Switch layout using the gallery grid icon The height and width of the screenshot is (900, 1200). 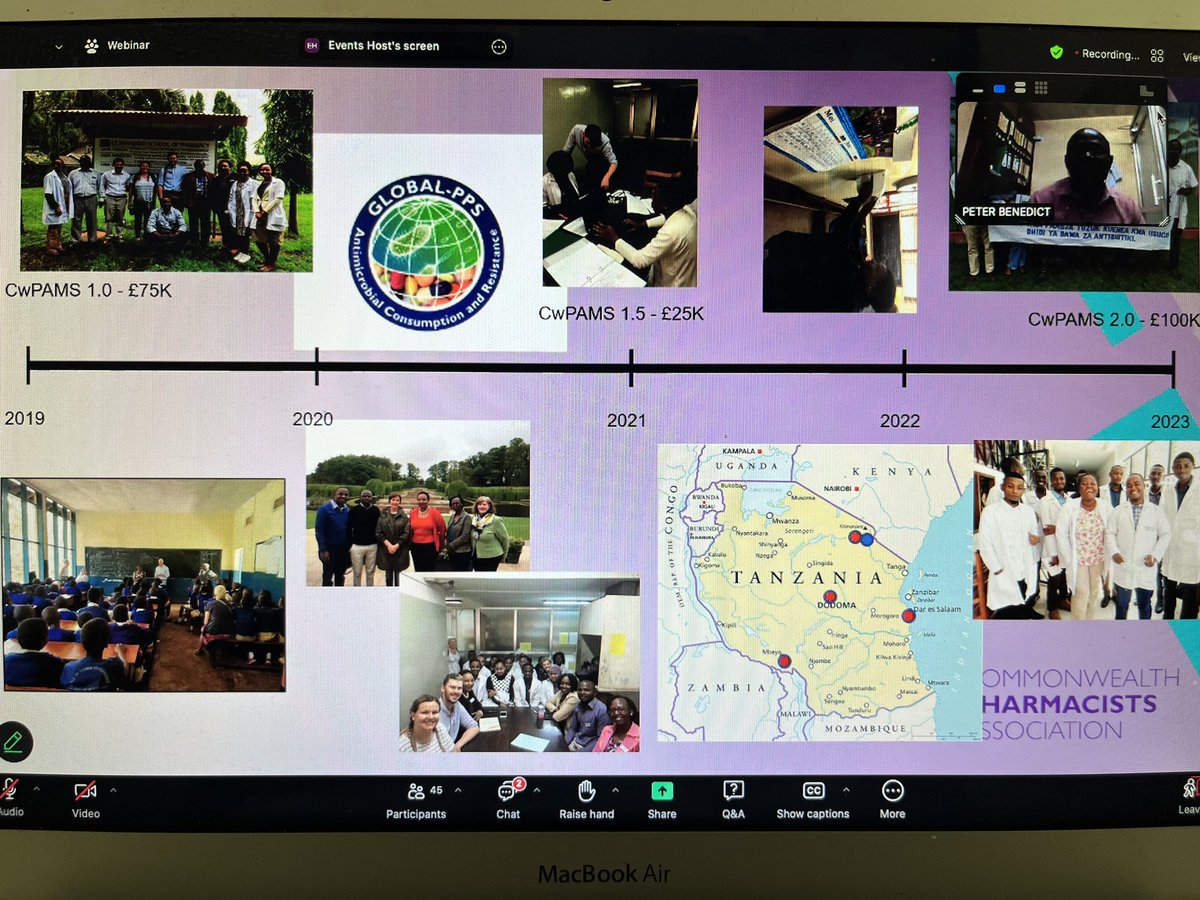[1156, 55]
